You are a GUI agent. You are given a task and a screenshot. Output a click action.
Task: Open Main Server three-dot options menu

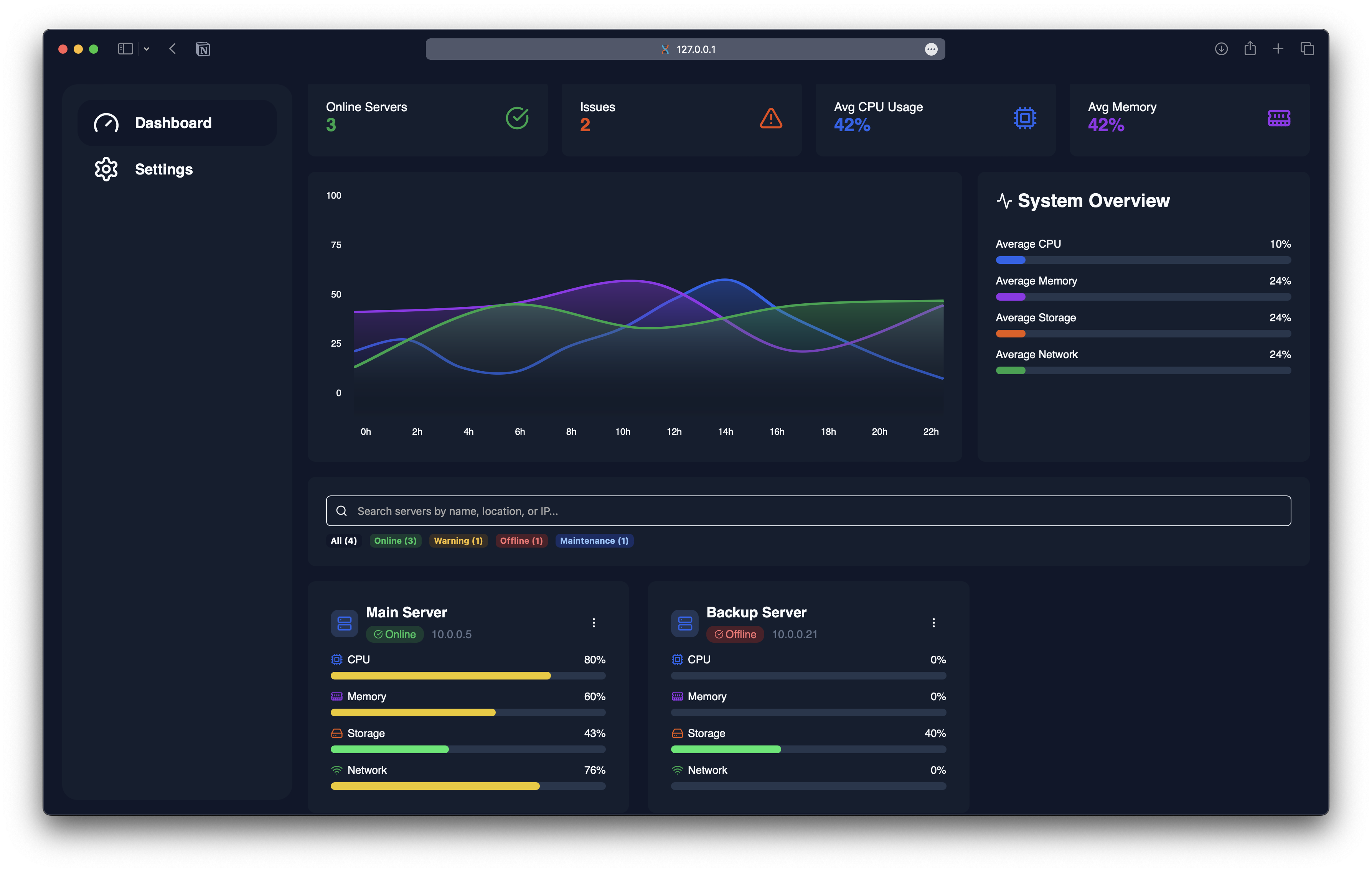pyautogui.click(x=594, y=622)
